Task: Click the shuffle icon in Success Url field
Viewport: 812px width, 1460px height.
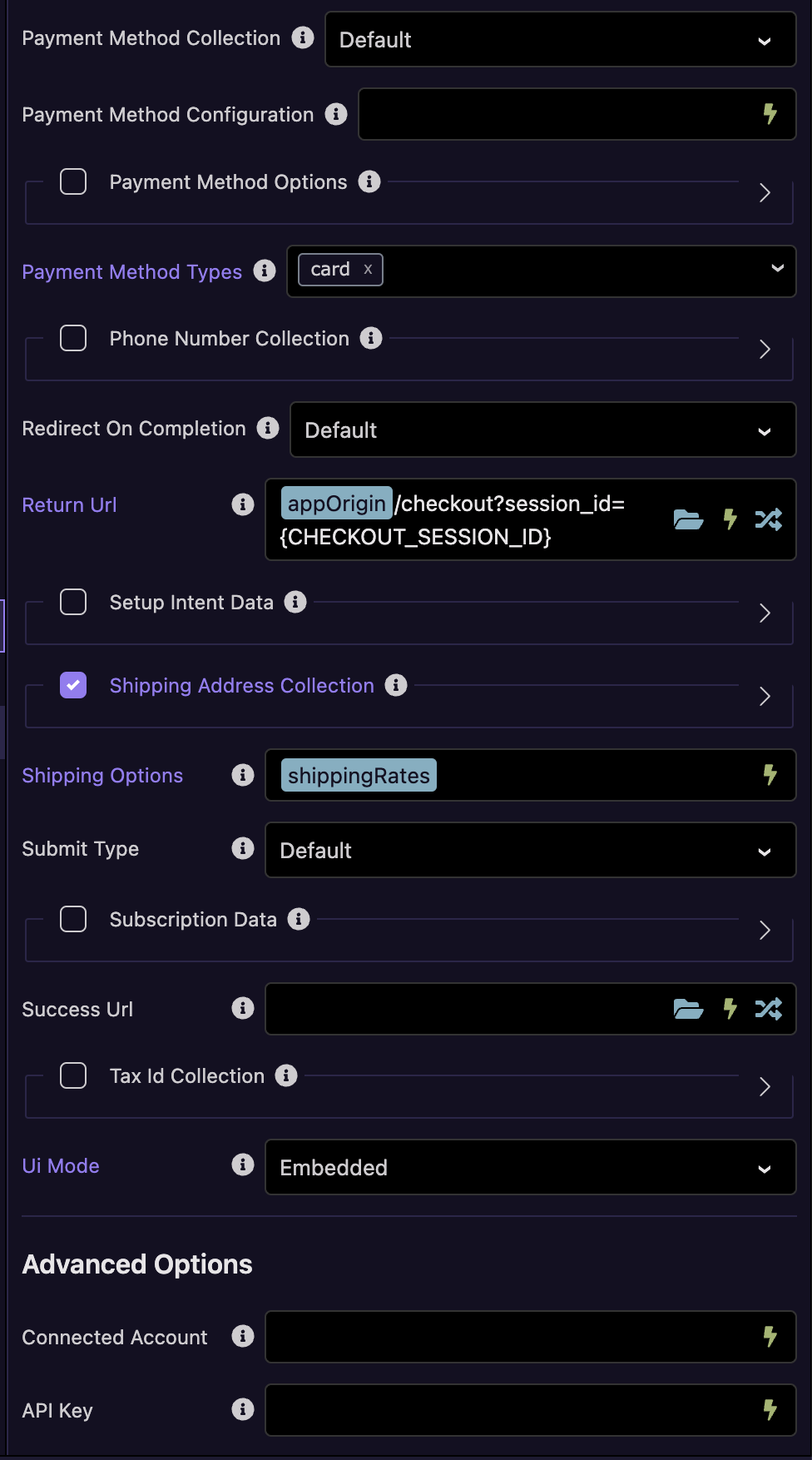Action: click(x=768, y=1009)
